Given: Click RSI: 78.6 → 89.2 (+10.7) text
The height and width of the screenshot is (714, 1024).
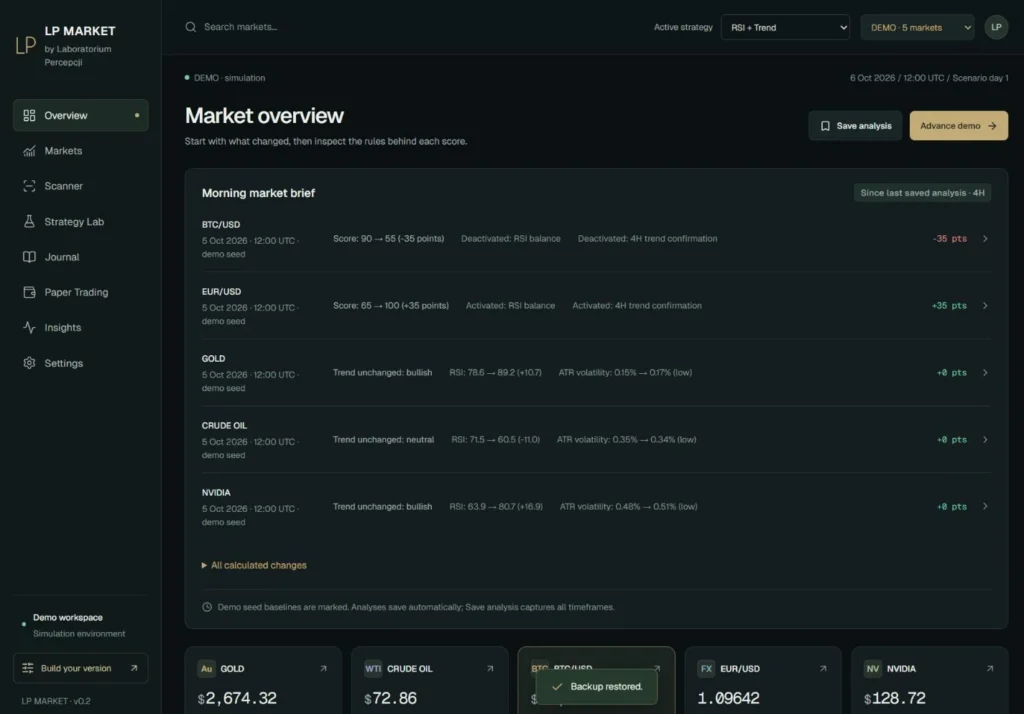Looking at the screenshot, I should (x=495, y=372).
